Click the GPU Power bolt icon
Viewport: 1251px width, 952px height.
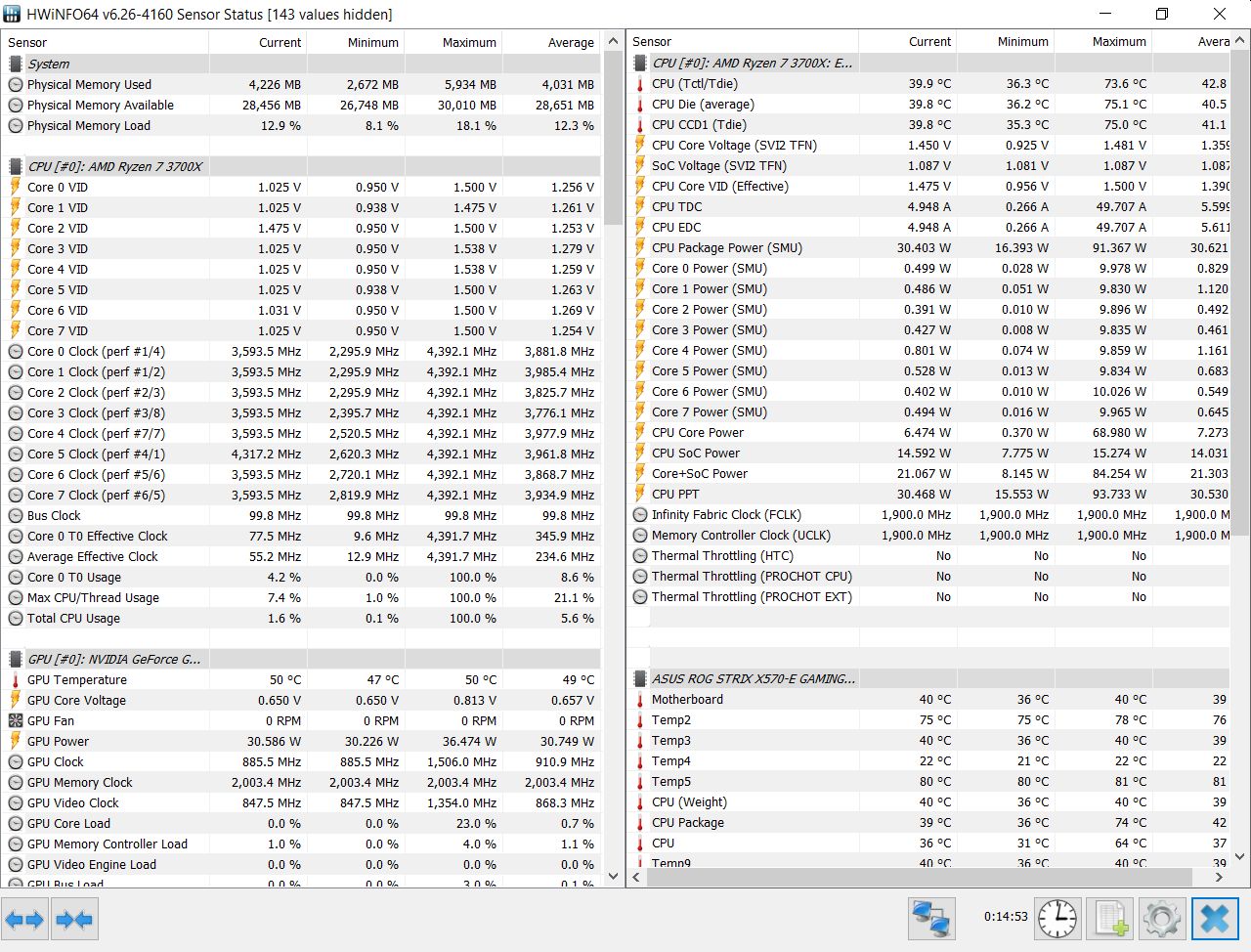(16, 741)
